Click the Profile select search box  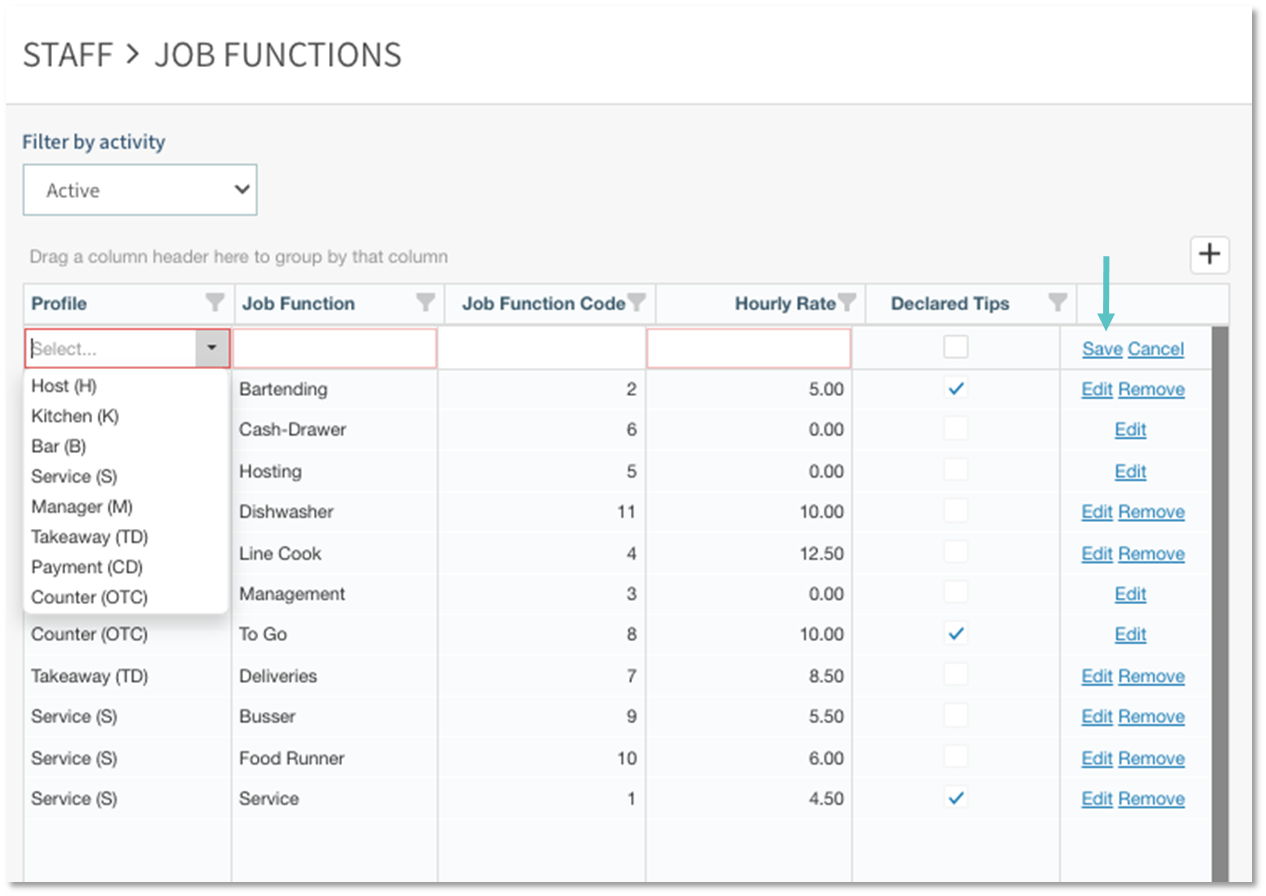111,349
